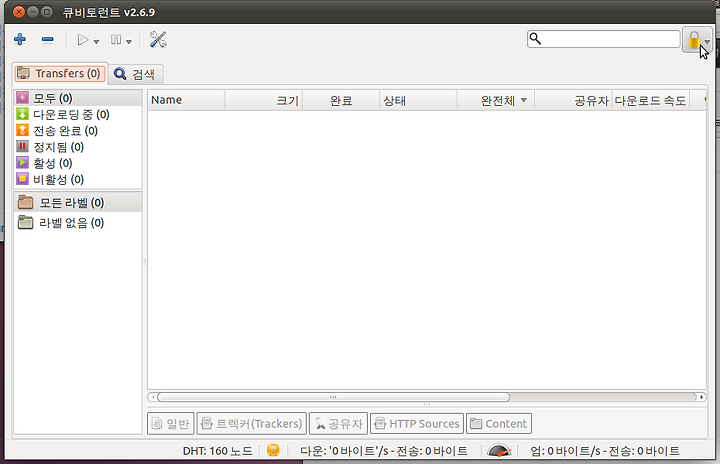Screen dimensions: 720x464
Task: Open the 공유자 peers tab
Action: coord(338,424)
